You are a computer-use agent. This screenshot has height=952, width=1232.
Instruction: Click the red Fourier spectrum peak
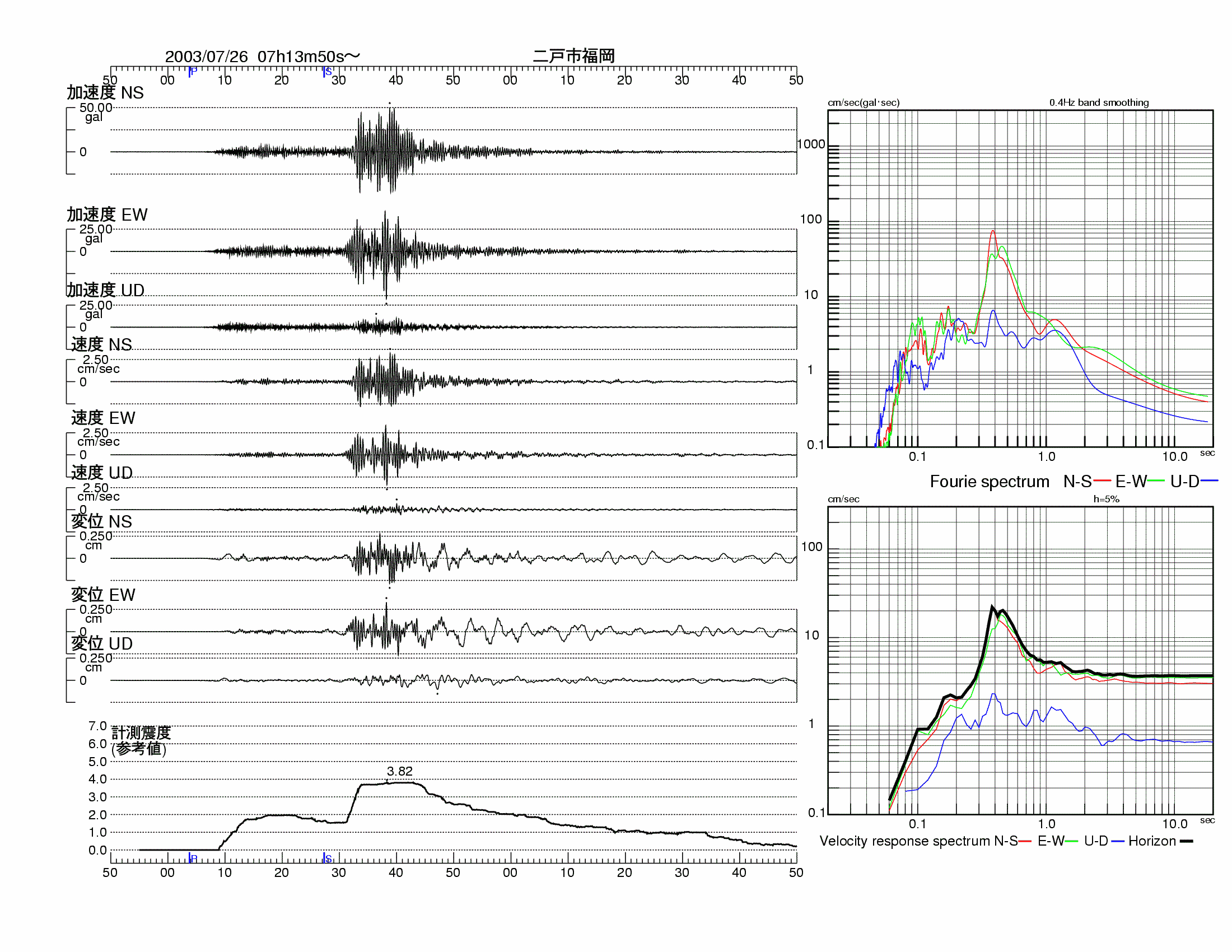coord(993,231)
